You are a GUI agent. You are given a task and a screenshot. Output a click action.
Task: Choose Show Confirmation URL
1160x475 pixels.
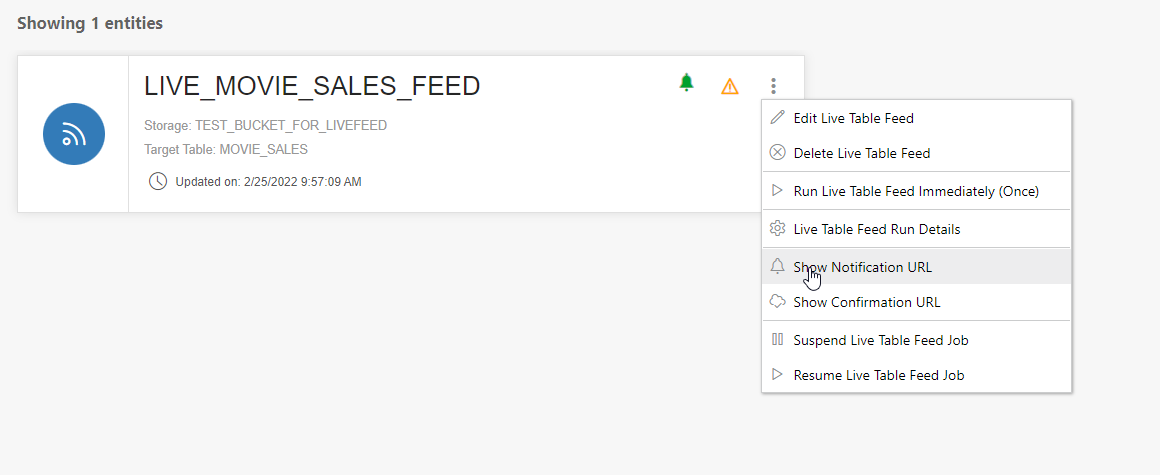pyautogui.click(x=866, y=302)
